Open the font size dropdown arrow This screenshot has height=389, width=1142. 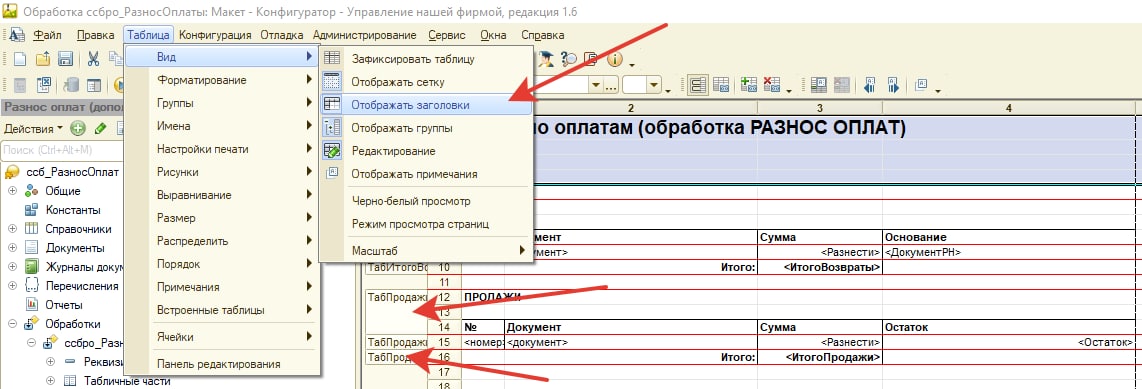[653, 85]
